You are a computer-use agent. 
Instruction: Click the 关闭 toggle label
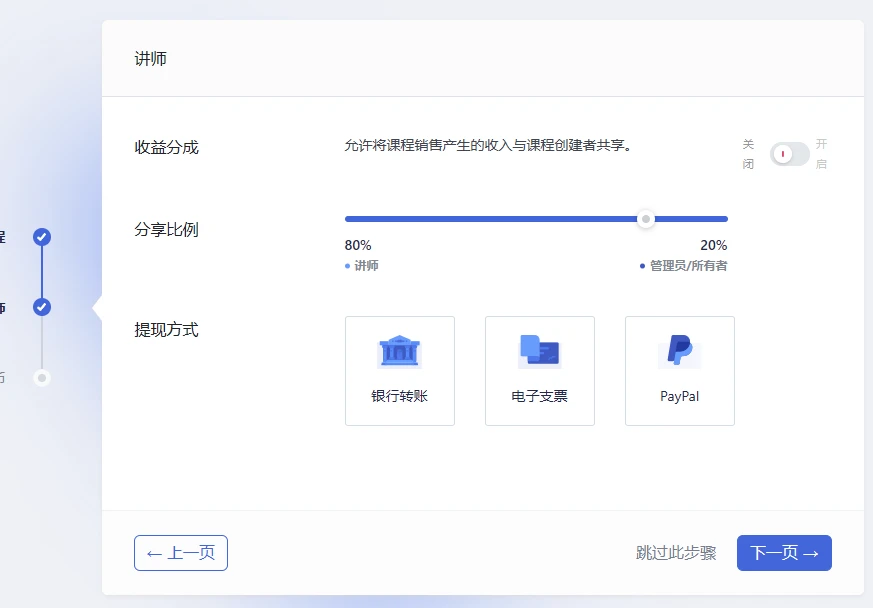coord(747,154)
